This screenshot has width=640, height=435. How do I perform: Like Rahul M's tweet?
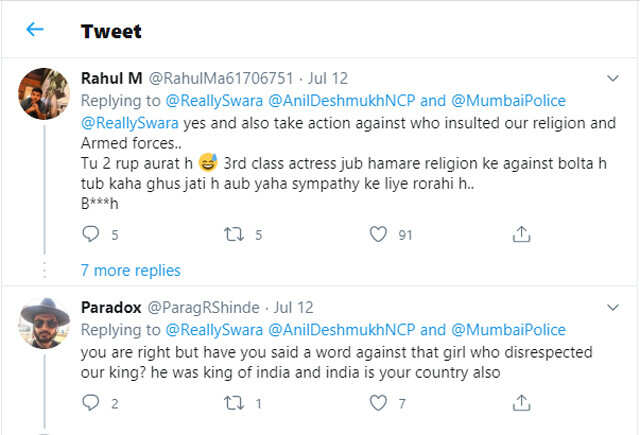(378, 235)
